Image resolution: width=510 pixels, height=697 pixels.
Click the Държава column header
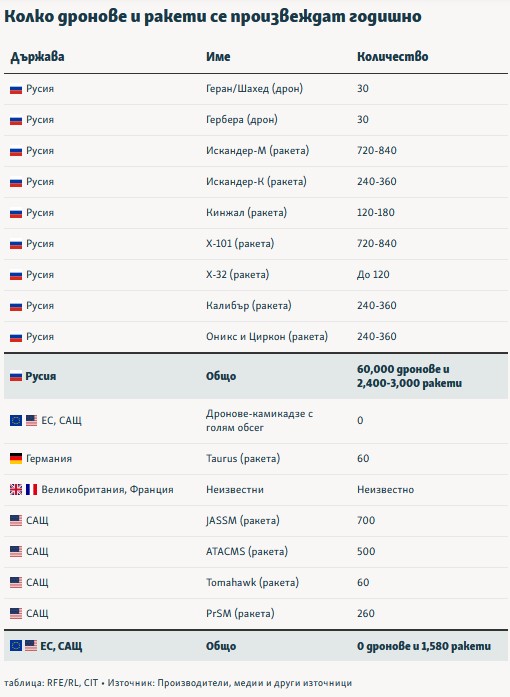(37, 57)
